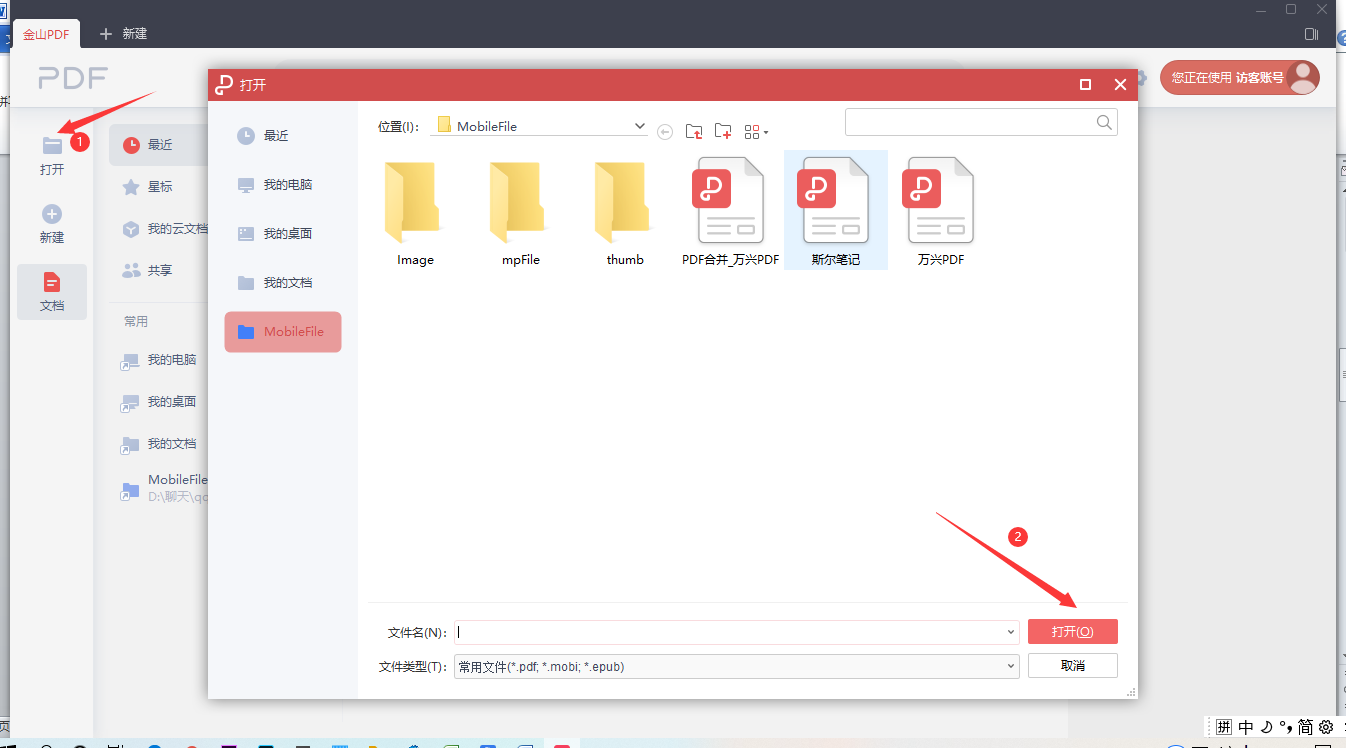Click the 取消 cancel button
This screenshot has width=1346, height=748.
[1072, 666]
